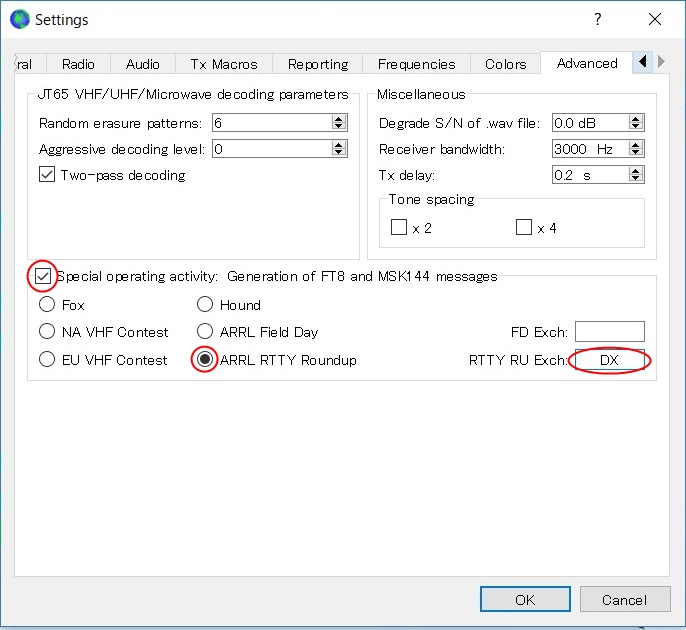Choose ARRL Field Day option

205,331
